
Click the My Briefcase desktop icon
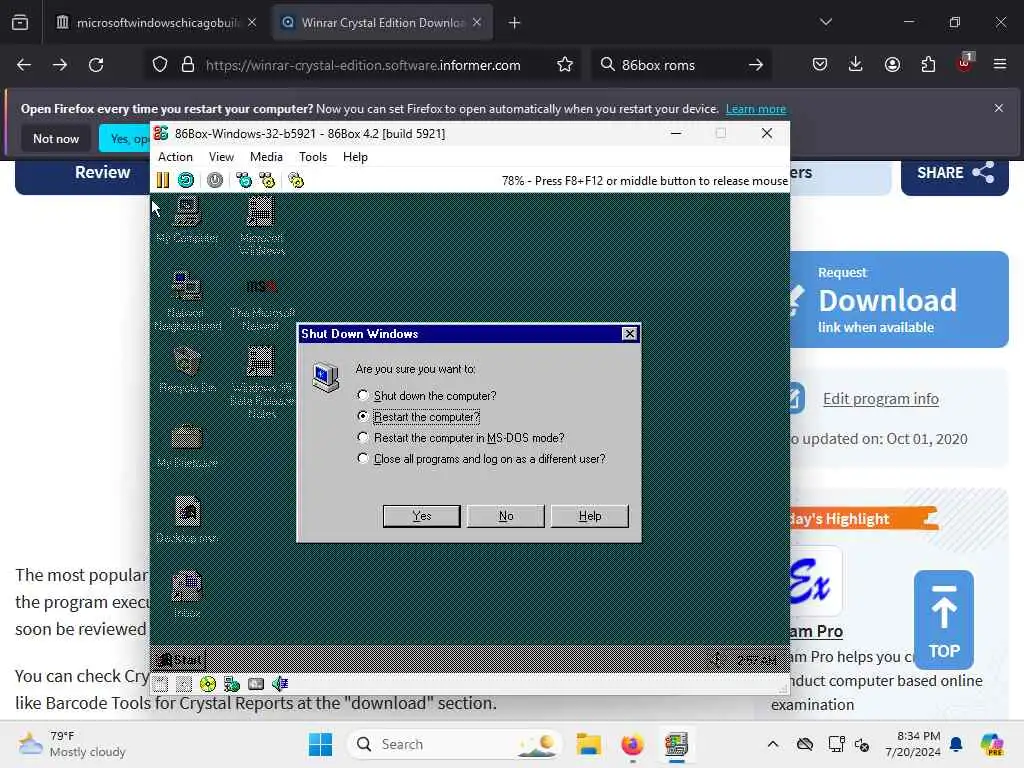tap(187, 445)
